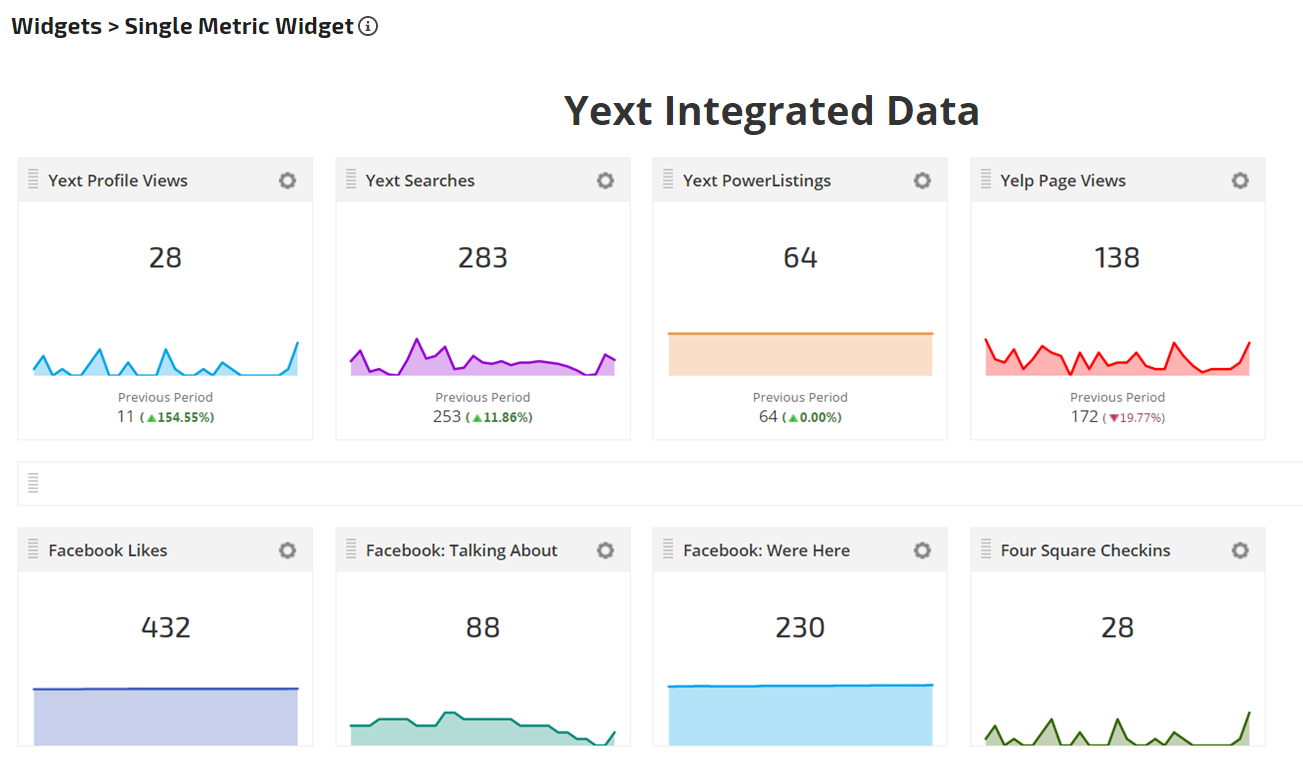The height and width of the screenshot is (779, 1303).
Task: Open Yelp Page Views widget settings gear
Action: point(1240,181)
